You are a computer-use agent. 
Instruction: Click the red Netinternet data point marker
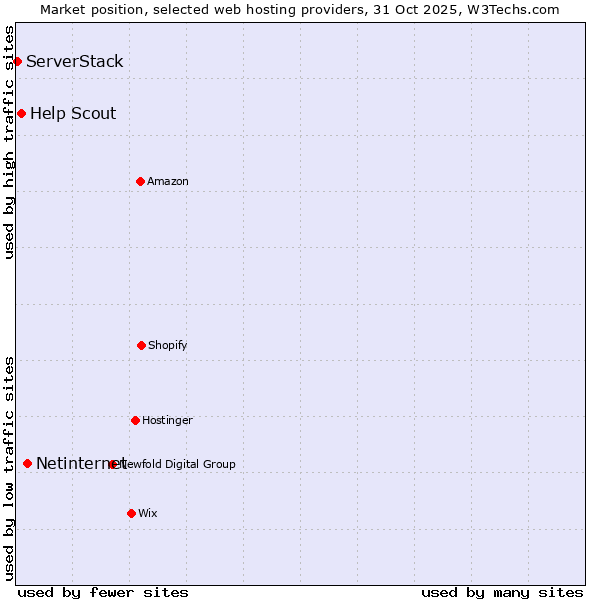27,463
